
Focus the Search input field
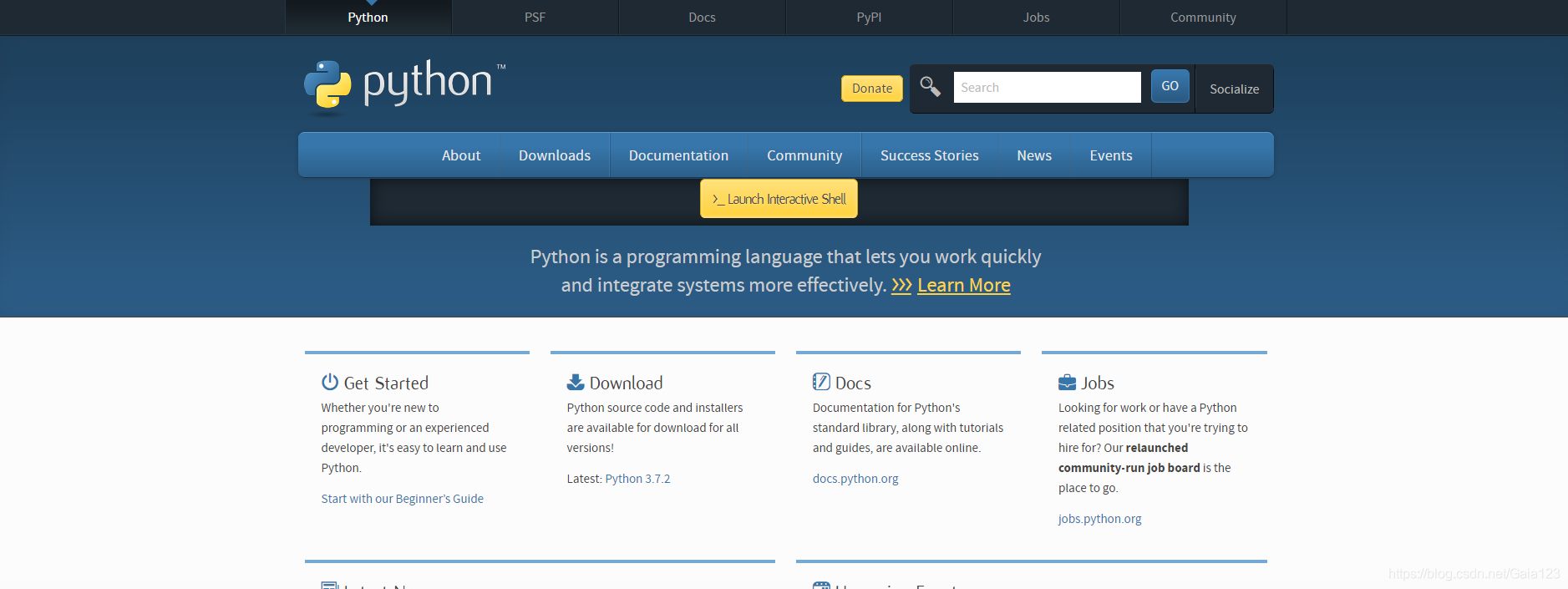tap(1048, 87)
